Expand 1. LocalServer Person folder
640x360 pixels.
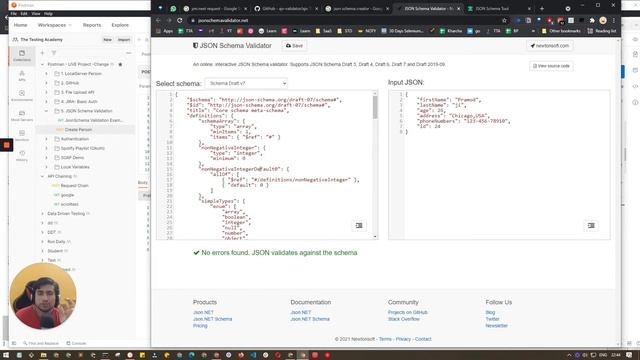(x=47, y=74)
